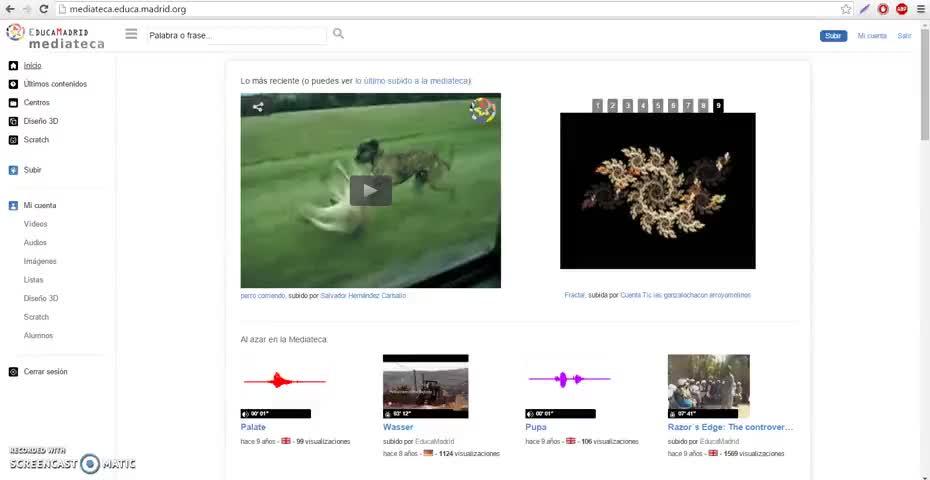Click the Salir link in header

[904, 36]
